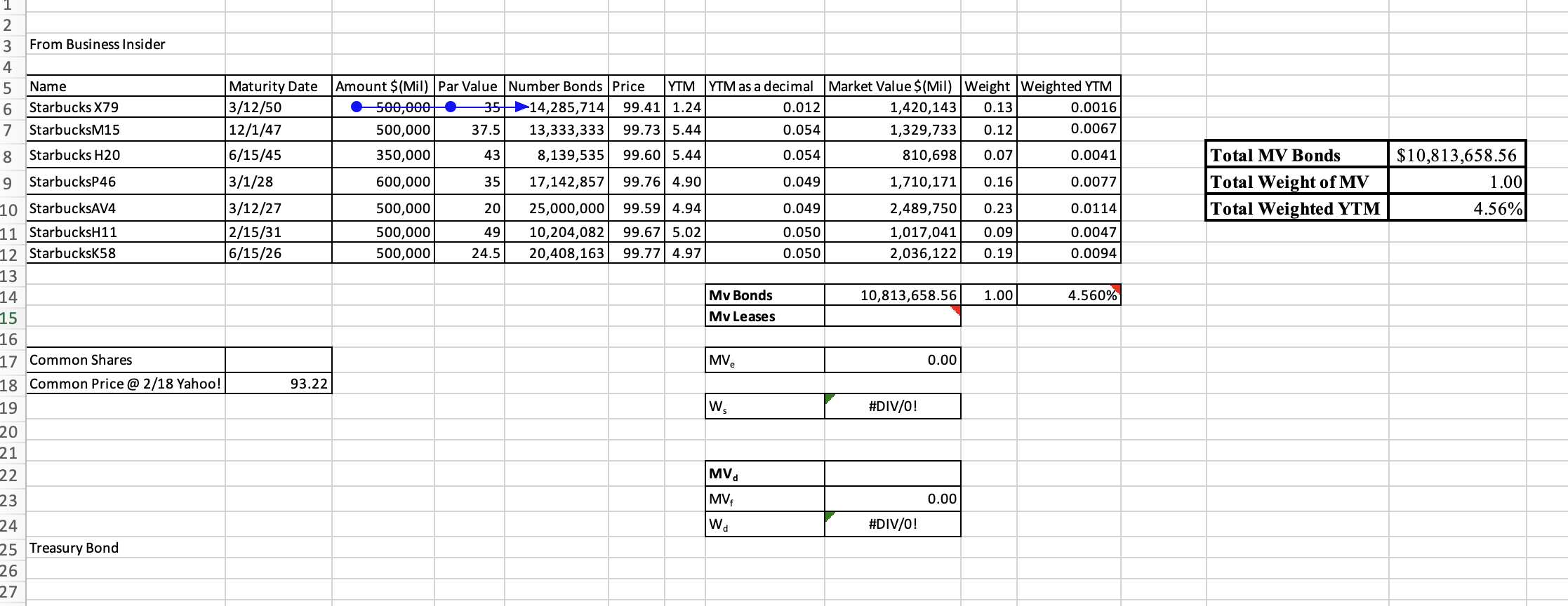Select the 350,000 amount cell
Screen dimensions: 1568x606
coord(383,155)
